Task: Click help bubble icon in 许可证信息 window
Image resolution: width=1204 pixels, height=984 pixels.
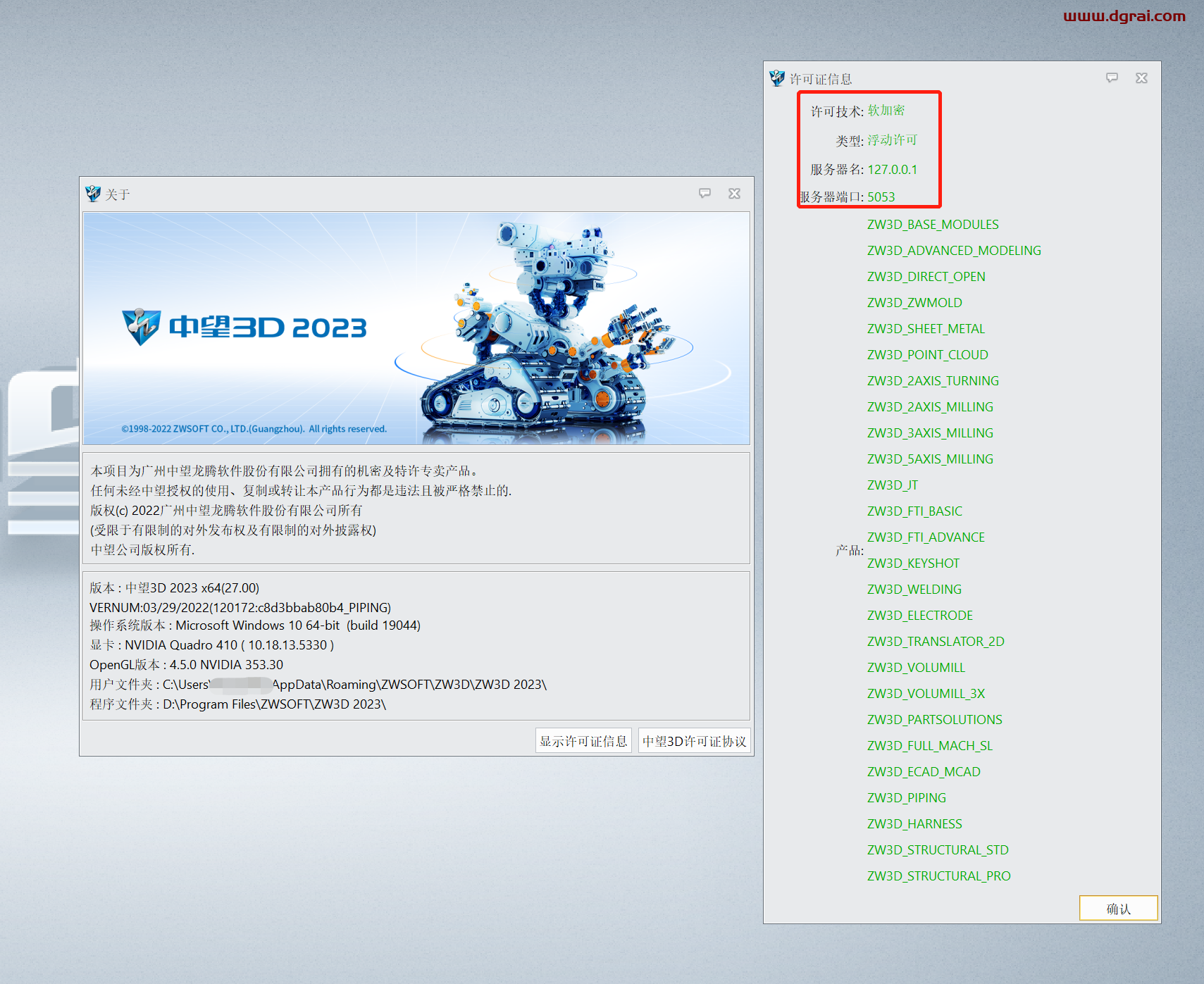Action: [x=1112, y=77]
